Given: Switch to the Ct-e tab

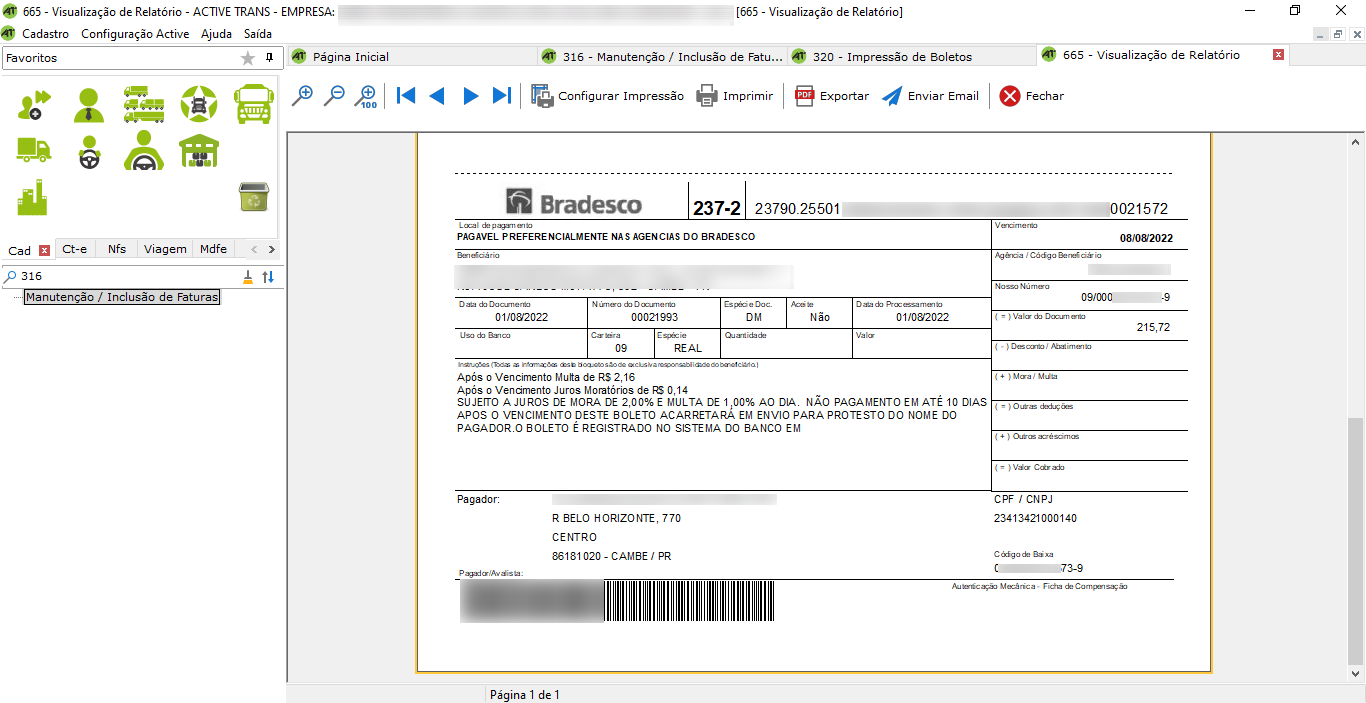Looking at the screenshot, I should [75, 249].
